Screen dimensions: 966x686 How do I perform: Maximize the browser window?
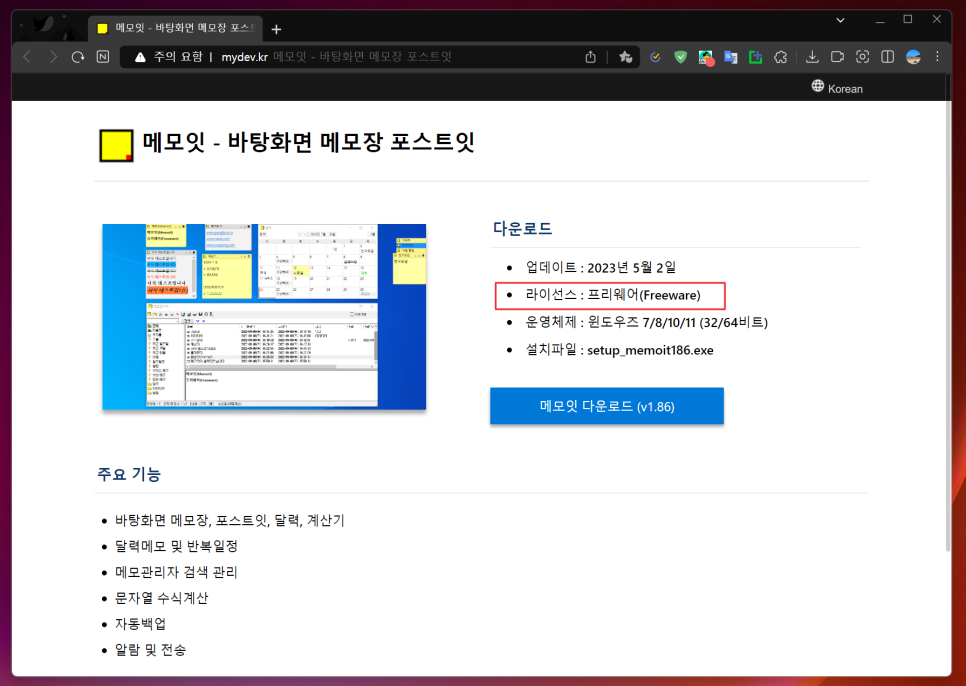pos(907,20)
